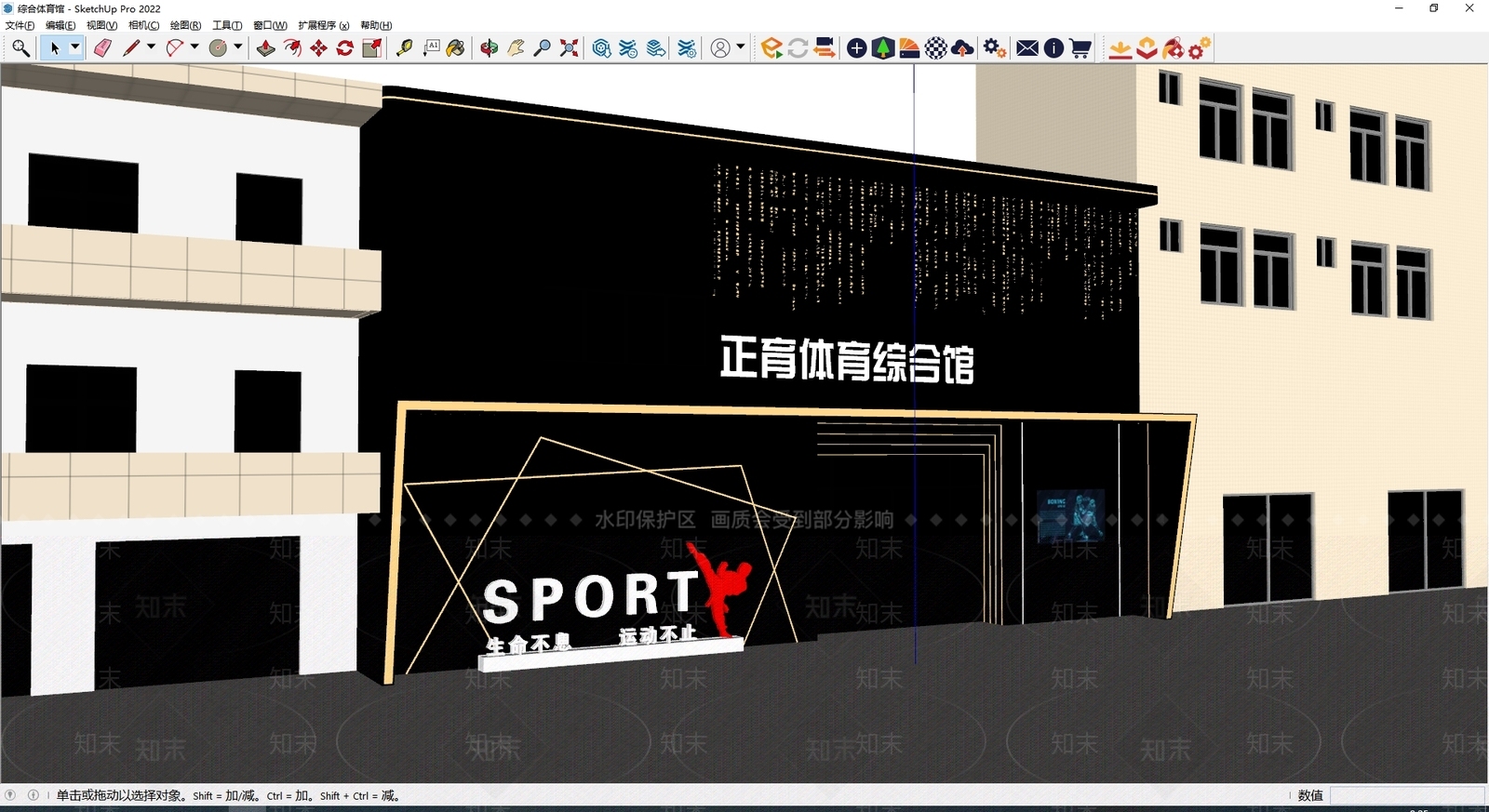The width and height of the screenshot is (1489, 812).
Task: Click the 数值 measurements input box
Action: [x=1407, y=795]
